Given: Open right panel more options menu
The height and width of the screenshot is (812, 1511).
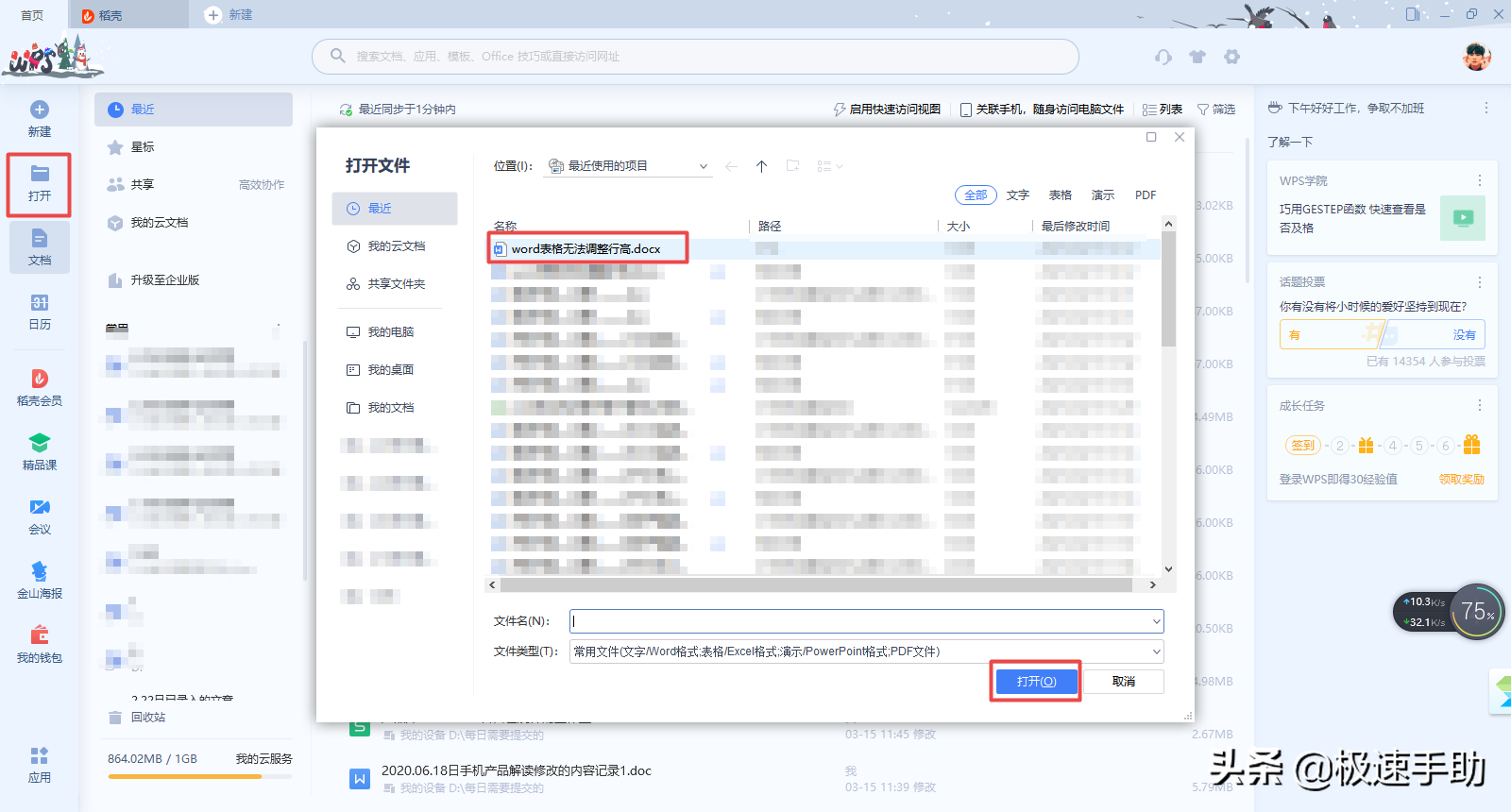Looking at the screenshot, I should (x=1486, y=108).
